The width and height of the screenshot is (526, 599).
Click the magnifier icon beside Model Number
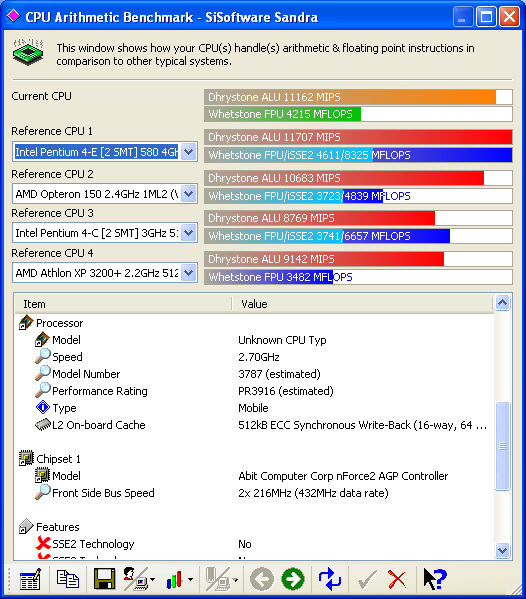point(42,373)
